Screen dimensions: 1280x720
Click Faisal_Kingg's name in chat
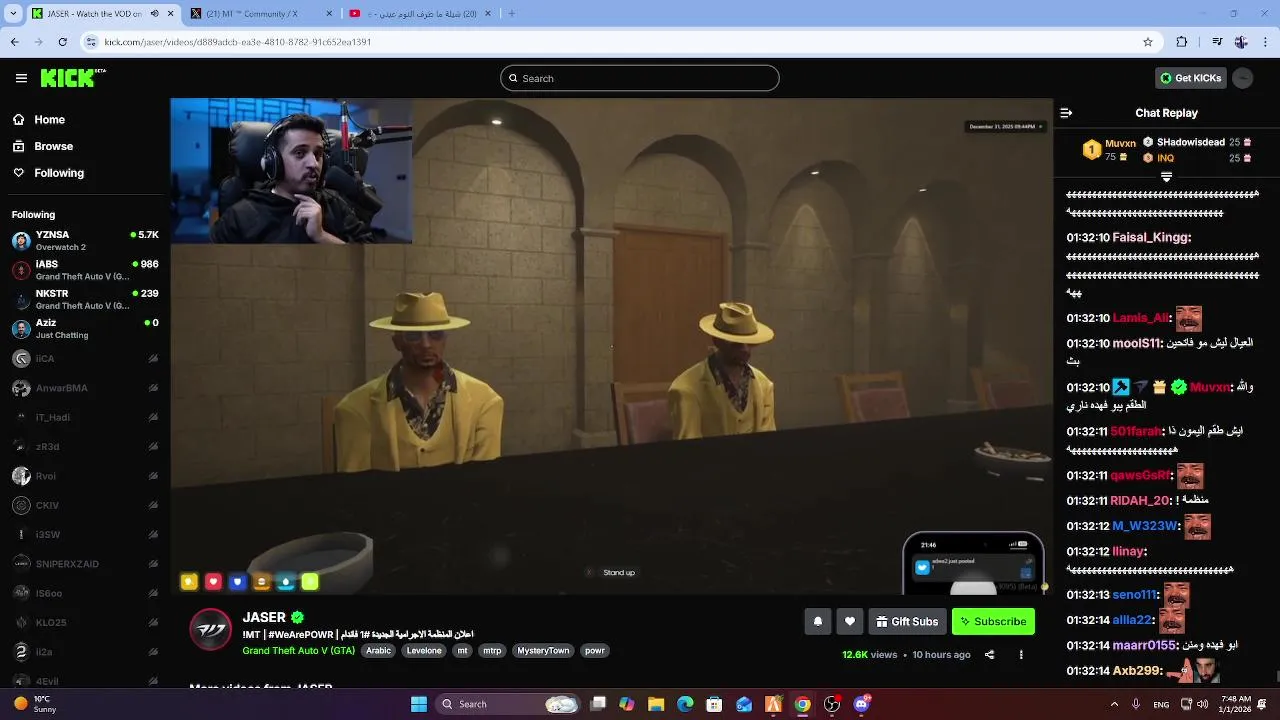(1149, 238)
